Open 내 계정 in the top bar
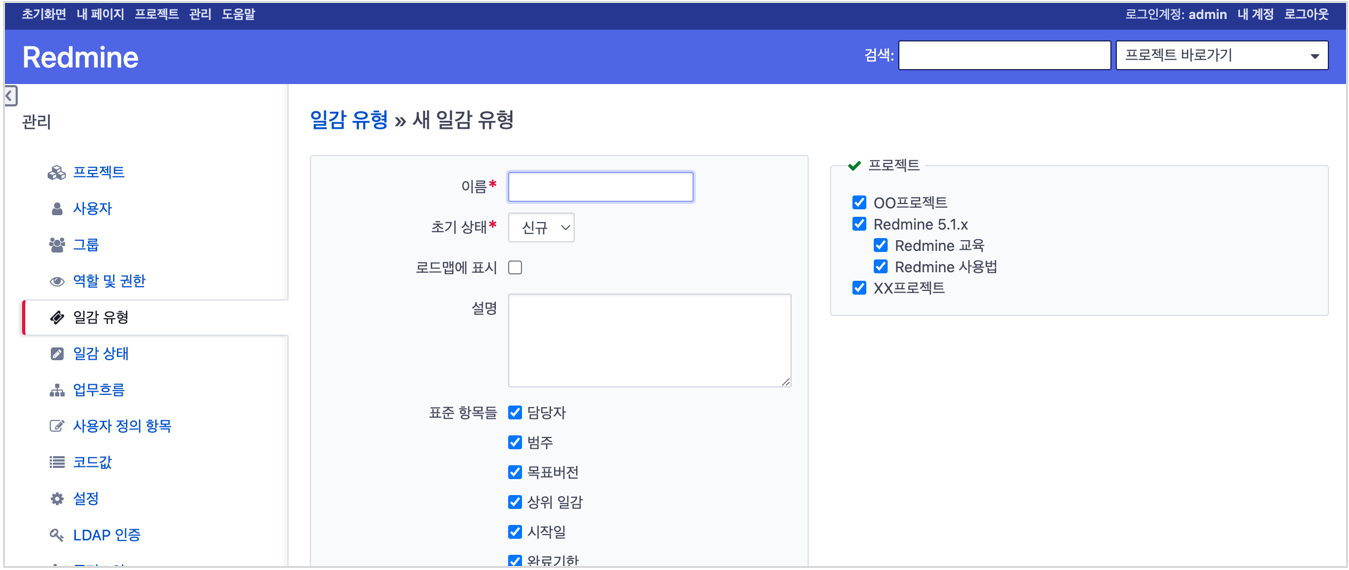This screenshot has width=1349, height=570. tap(1255, 15)
